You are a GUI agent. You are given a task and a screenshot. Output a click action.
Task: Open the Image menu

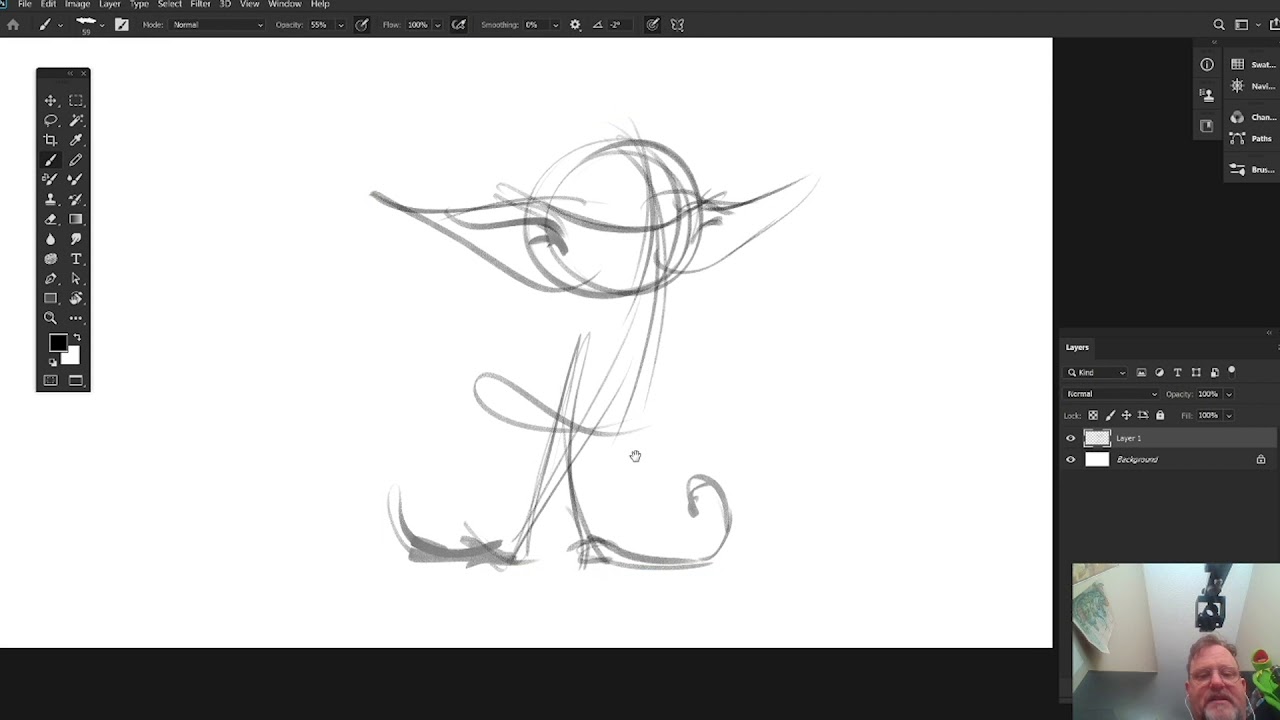pos(78,4)
